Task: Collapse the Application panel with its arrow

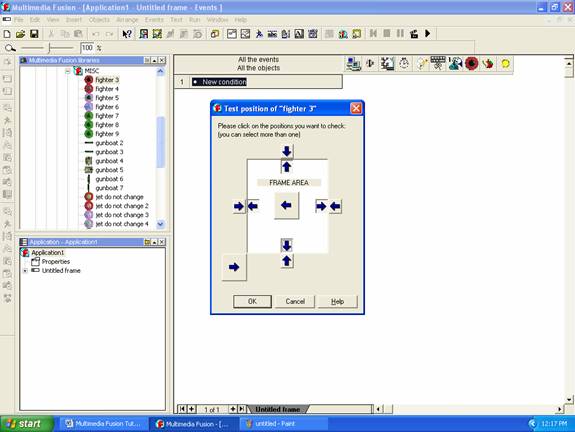Action: (x=154, y=242)
